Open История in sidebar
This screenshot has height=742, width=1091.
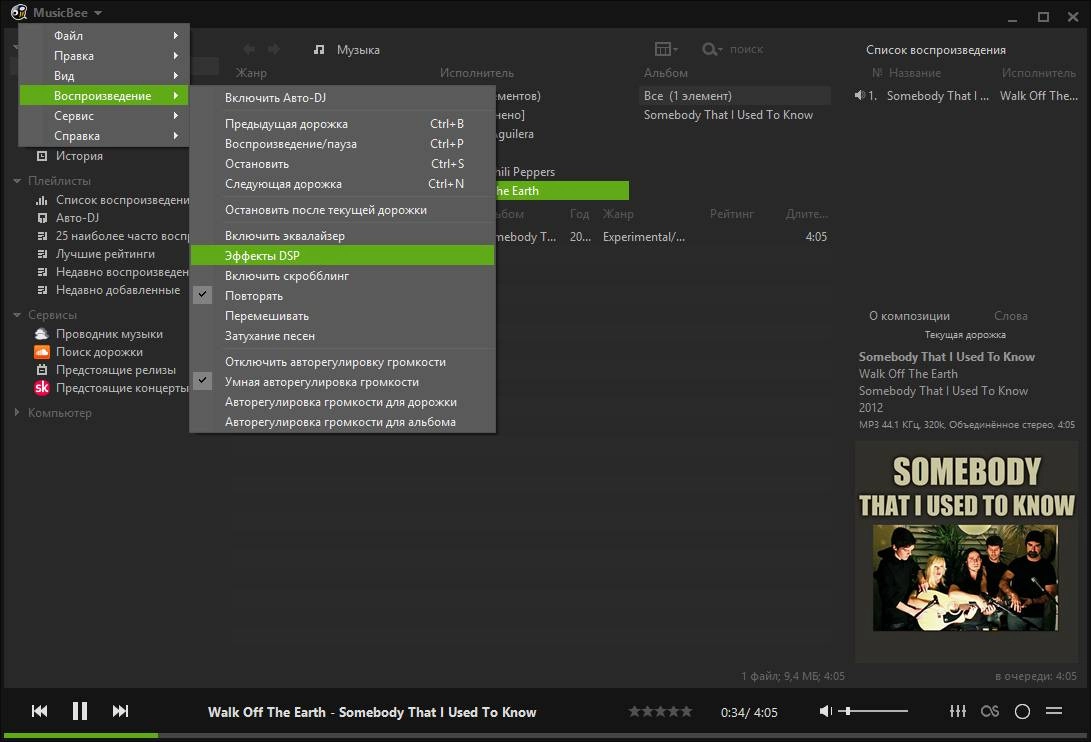point(79,156)
